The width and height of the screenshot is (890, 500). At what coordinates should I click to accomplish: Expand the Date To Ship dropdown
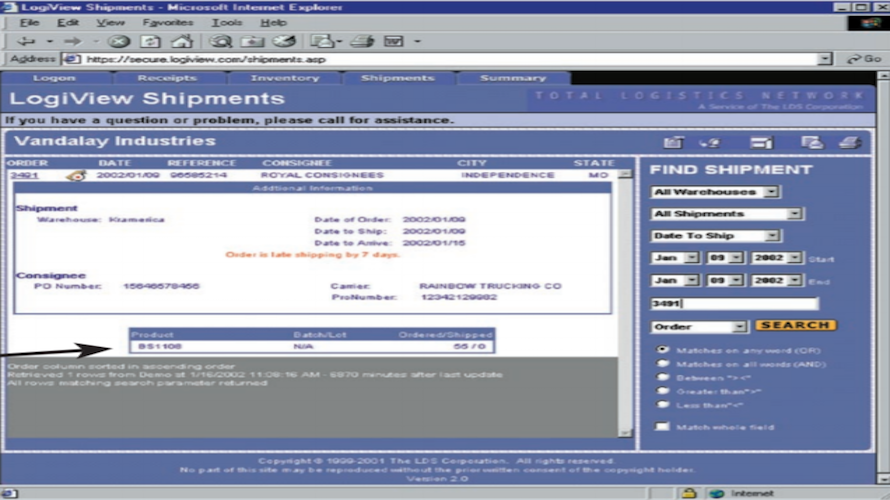tap(715, 236)
